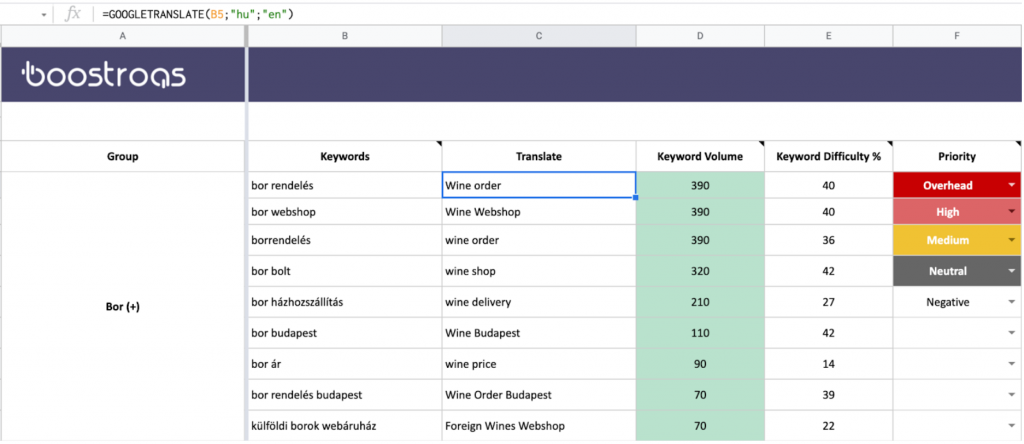
Task: Select the difficulty cell showing 14
Action: click(828, 364)
